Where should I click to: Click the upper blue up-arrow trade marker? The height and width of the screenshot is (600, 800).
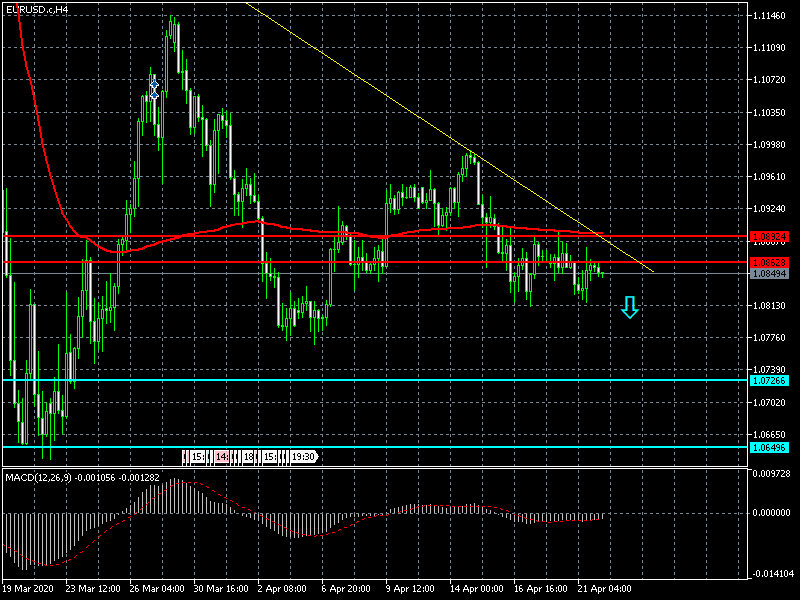(154, 83)
